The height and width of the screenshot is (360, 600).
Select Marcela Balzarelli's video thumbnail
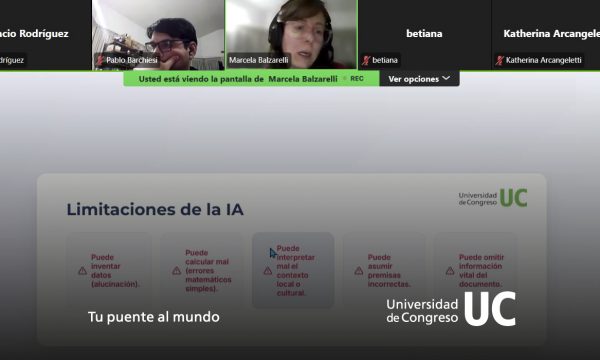click(292, 34)
